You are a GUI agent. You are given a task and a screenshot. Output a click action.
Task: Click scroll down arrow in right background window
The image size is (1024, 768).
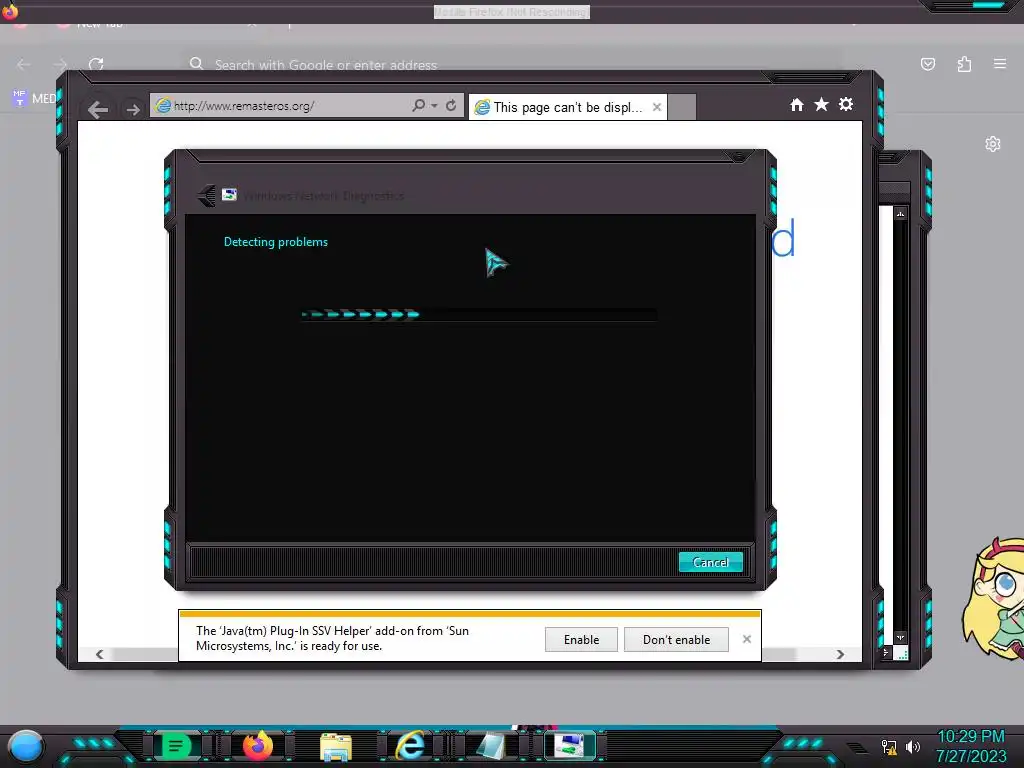[901, 637]
